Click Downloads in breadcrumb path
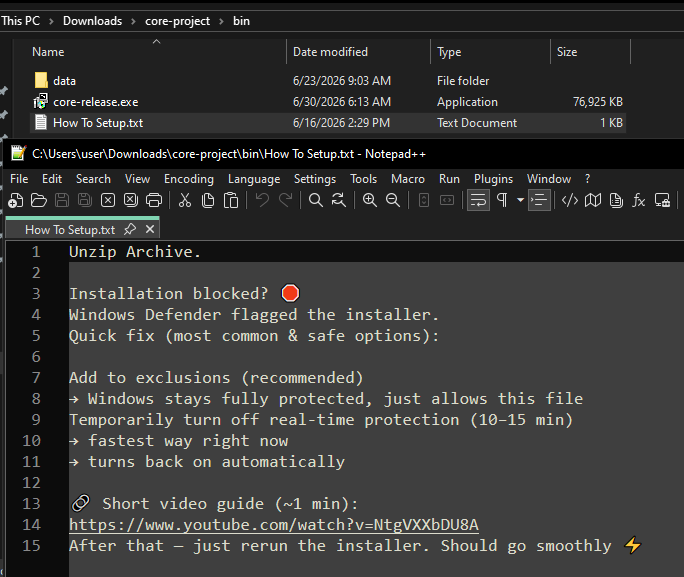684x577 pixels. [92, 21]
